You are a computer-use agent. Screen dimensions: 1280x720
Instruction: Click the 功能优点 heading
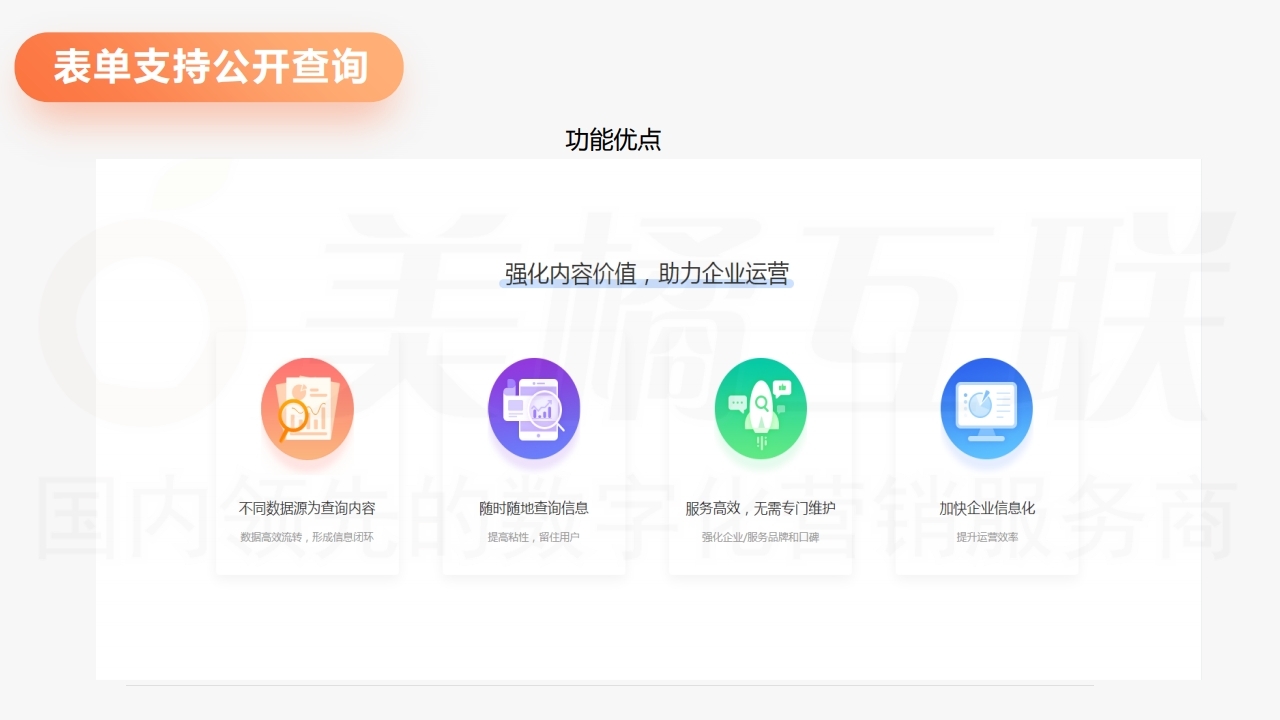pos(613,140)
